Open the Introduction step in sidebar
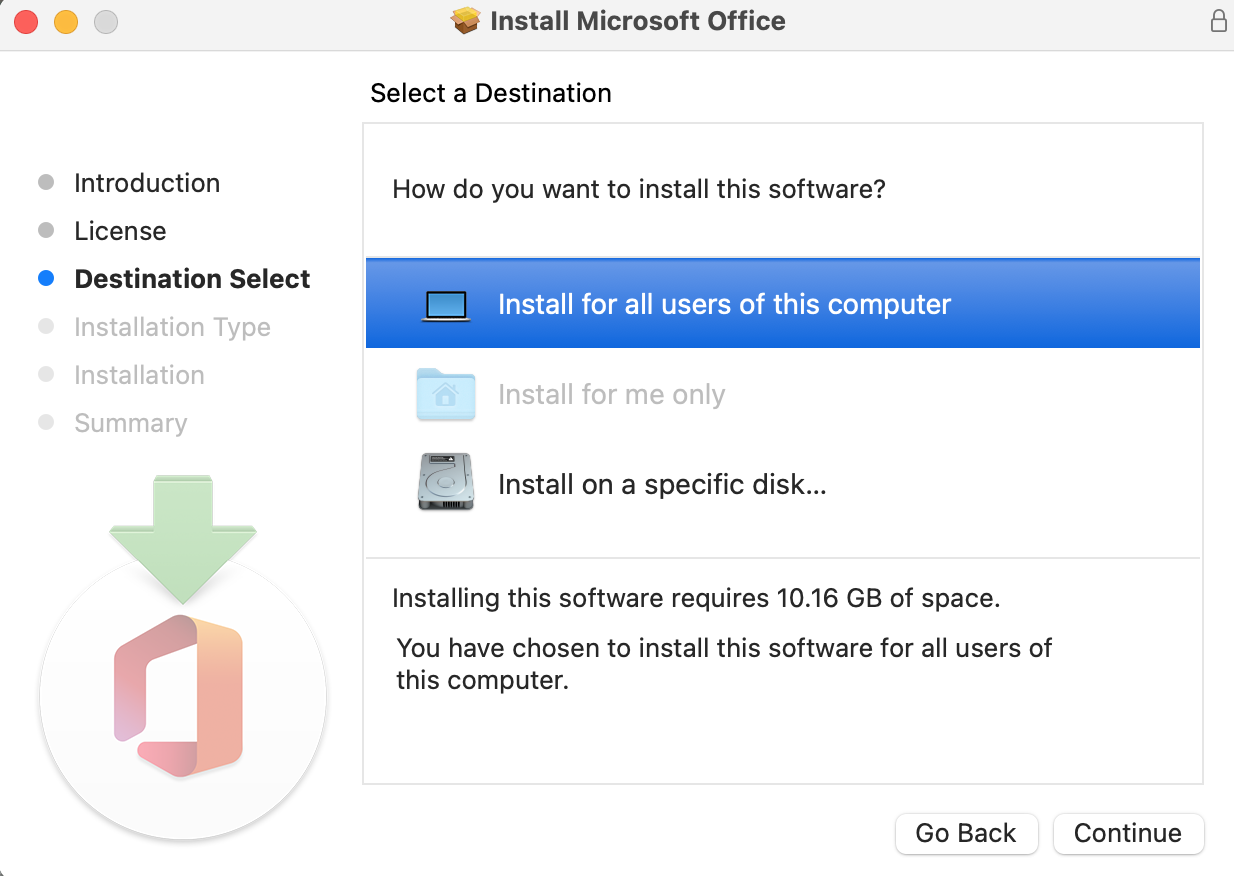 [x=147, y=183]
